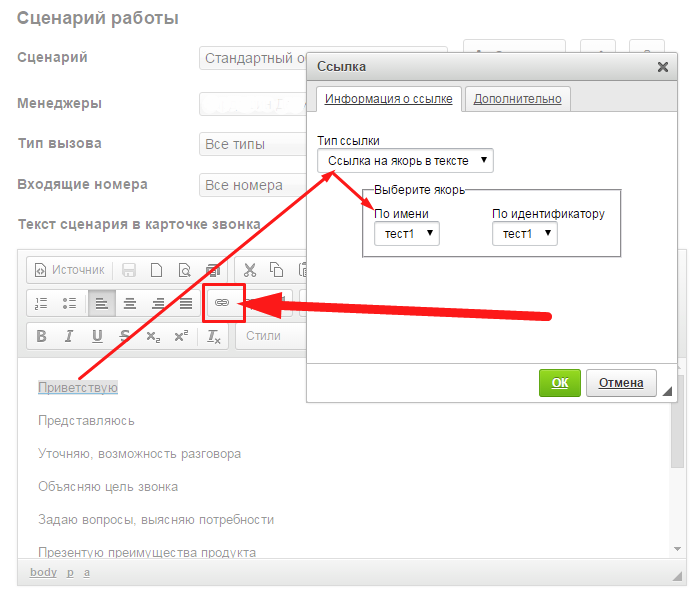Image resolution: width=697 pixels, height=598 pixels.
Task: Open Входящие номера Все номера dropdown
Action: 253,185
